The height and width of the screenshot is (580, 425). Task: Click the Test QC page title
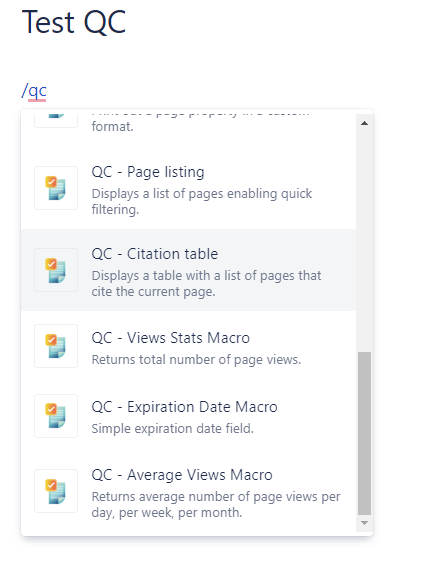click(74, 22)
